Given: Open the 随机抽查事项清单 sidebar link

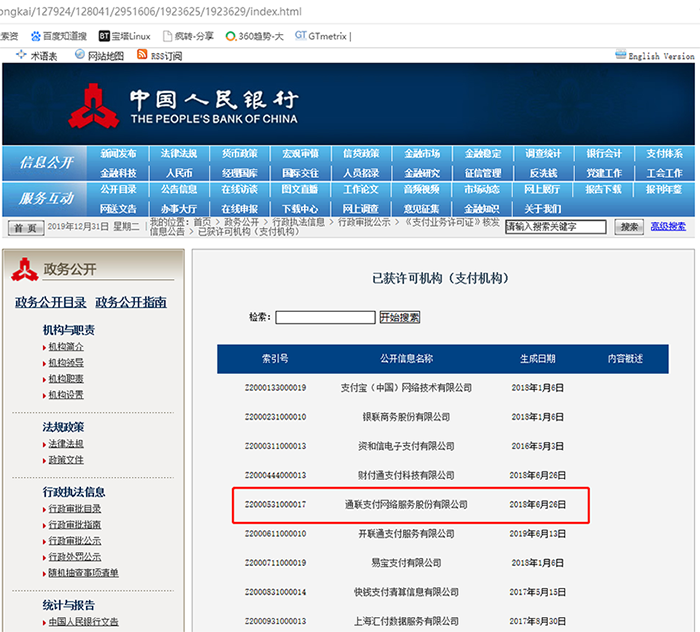Looking at the screenshot, I should (x=83, y=573).
